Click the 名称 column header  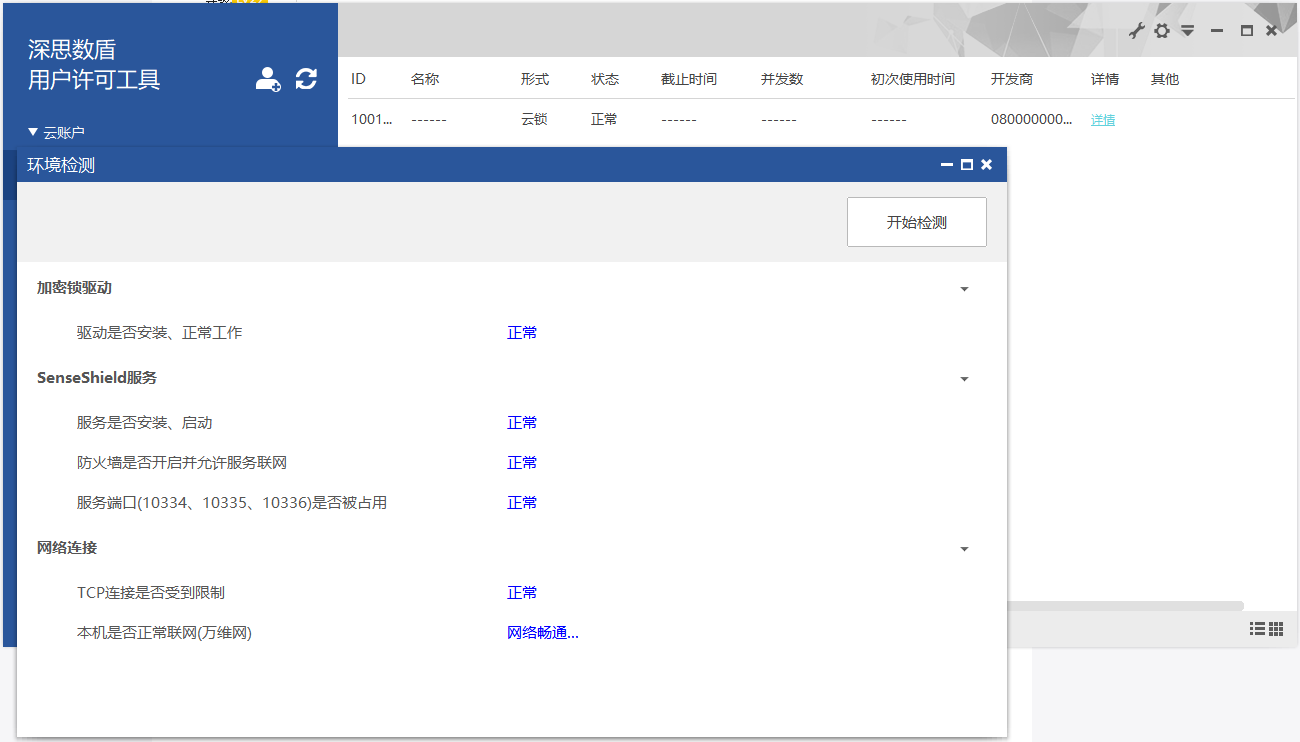(x=425, y=79)
